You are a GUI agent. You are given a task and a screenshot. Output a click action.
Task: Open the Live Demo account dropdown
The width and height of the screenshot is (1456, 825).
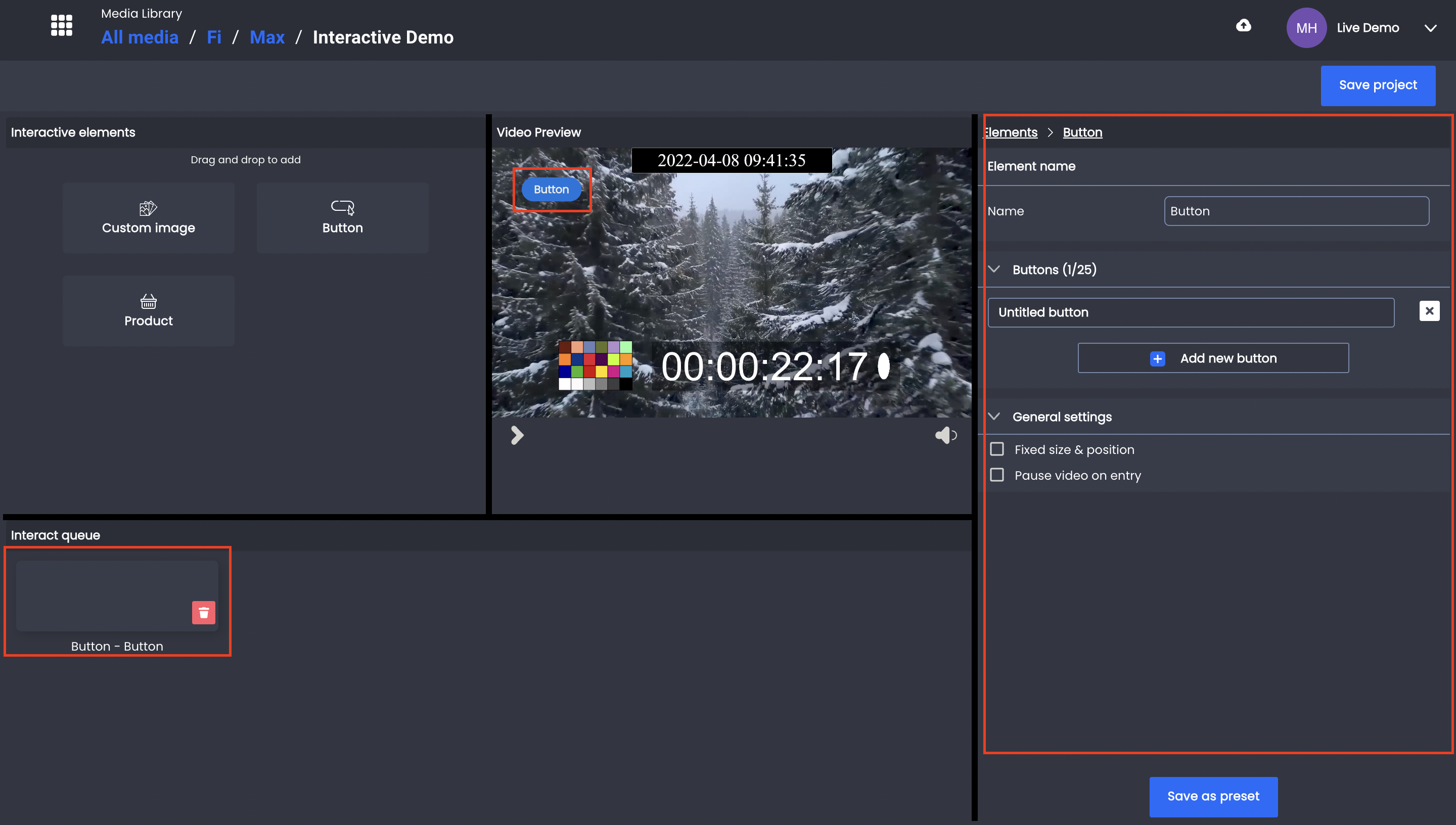1430,28
